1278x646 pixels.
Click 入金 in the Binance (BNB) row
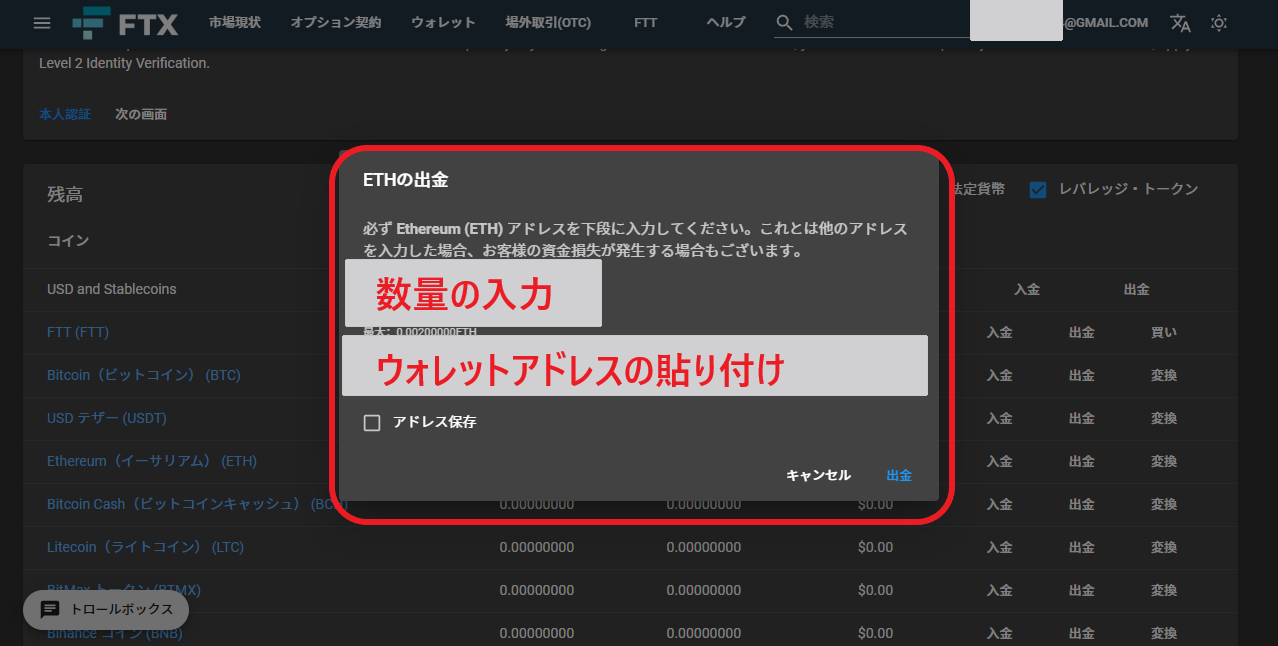999,633
